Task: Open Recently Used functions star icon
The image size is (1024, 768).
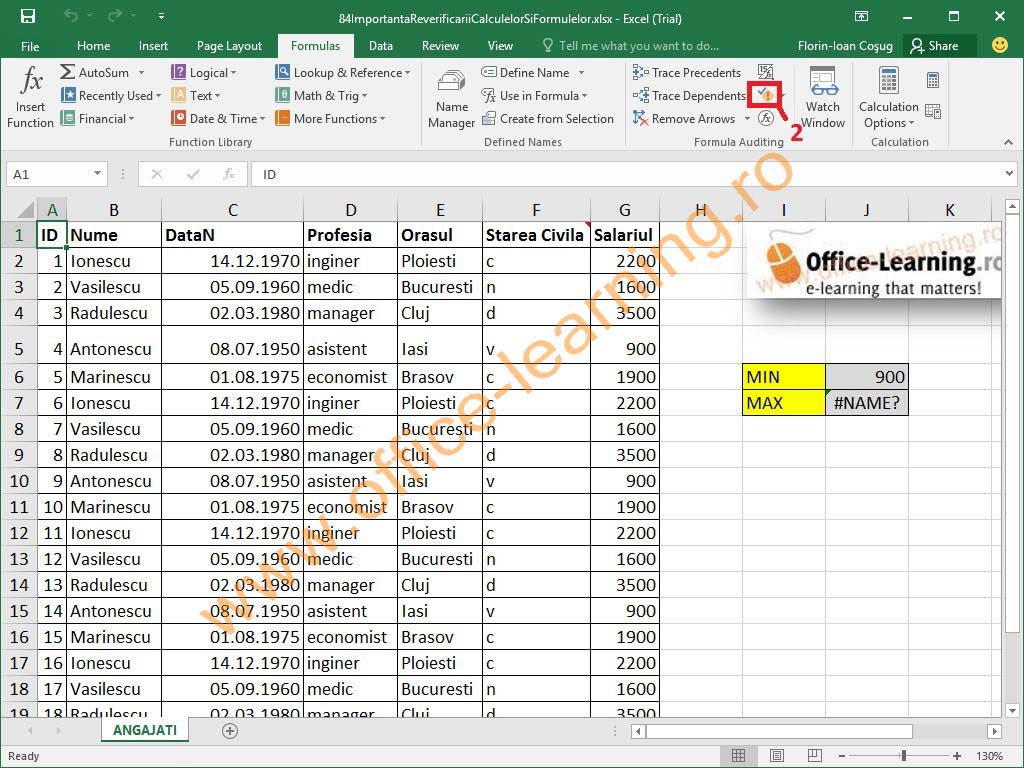Action: pyautogui.click(x=68, y=95)
